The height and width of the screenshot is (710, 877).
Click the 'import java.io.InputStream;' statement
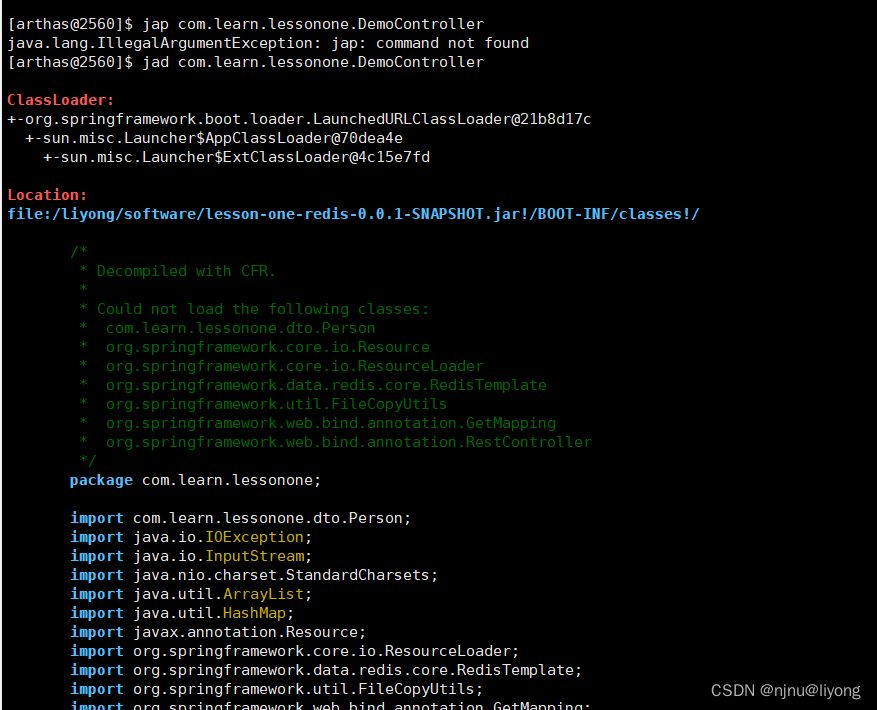pos(191,557)
